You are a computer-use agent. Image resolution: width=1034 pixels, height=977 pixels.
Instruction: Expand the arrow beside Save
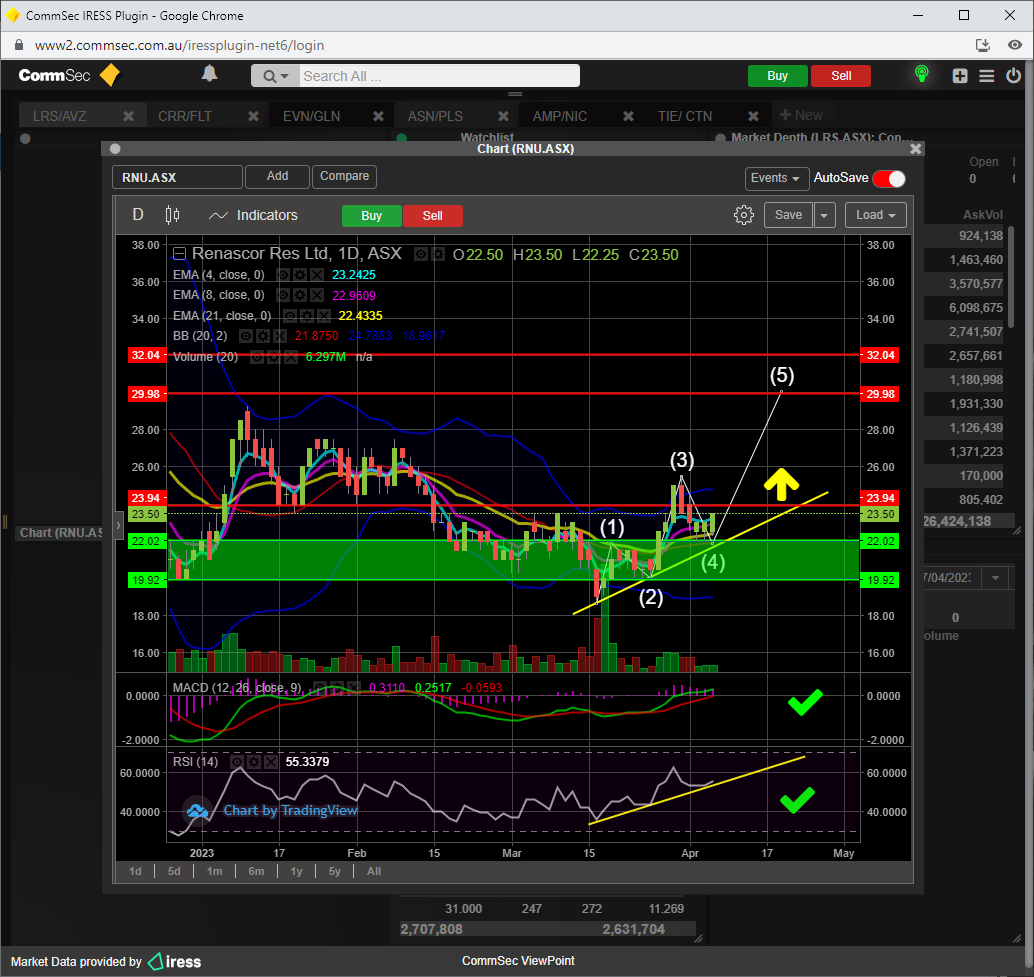(825, 215)
